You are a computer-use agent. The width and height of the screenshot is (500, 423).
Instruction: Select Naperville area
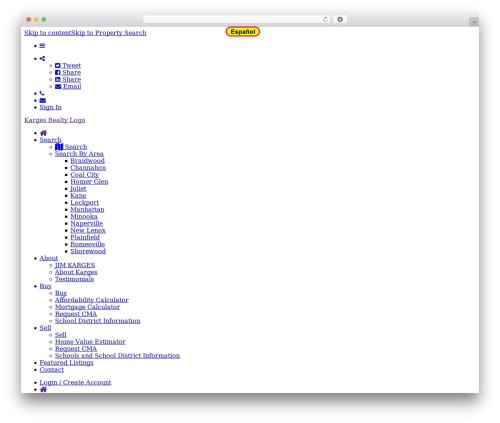click(87, 224)
